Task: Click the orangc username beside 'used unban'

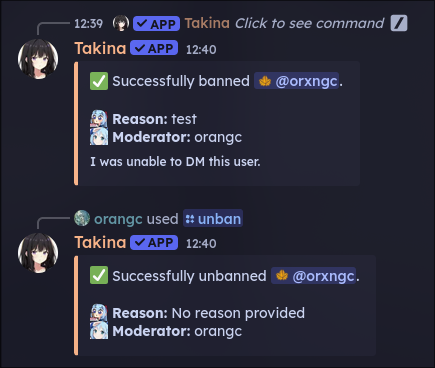Action: pyautogui.click(x=118, y=219)
